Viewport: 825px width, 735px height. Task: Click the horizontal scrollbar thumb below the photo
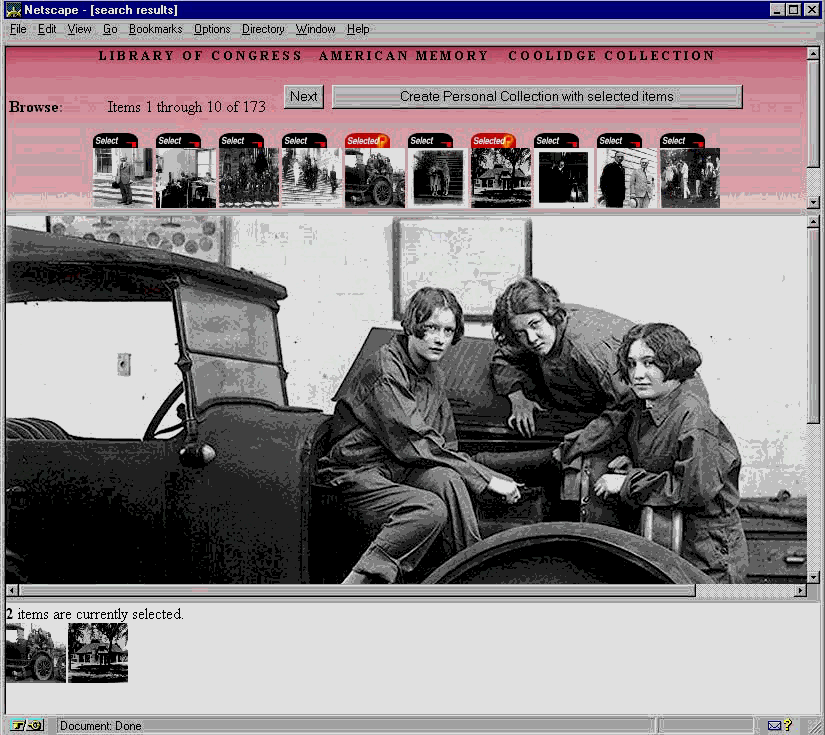[357, 591]
